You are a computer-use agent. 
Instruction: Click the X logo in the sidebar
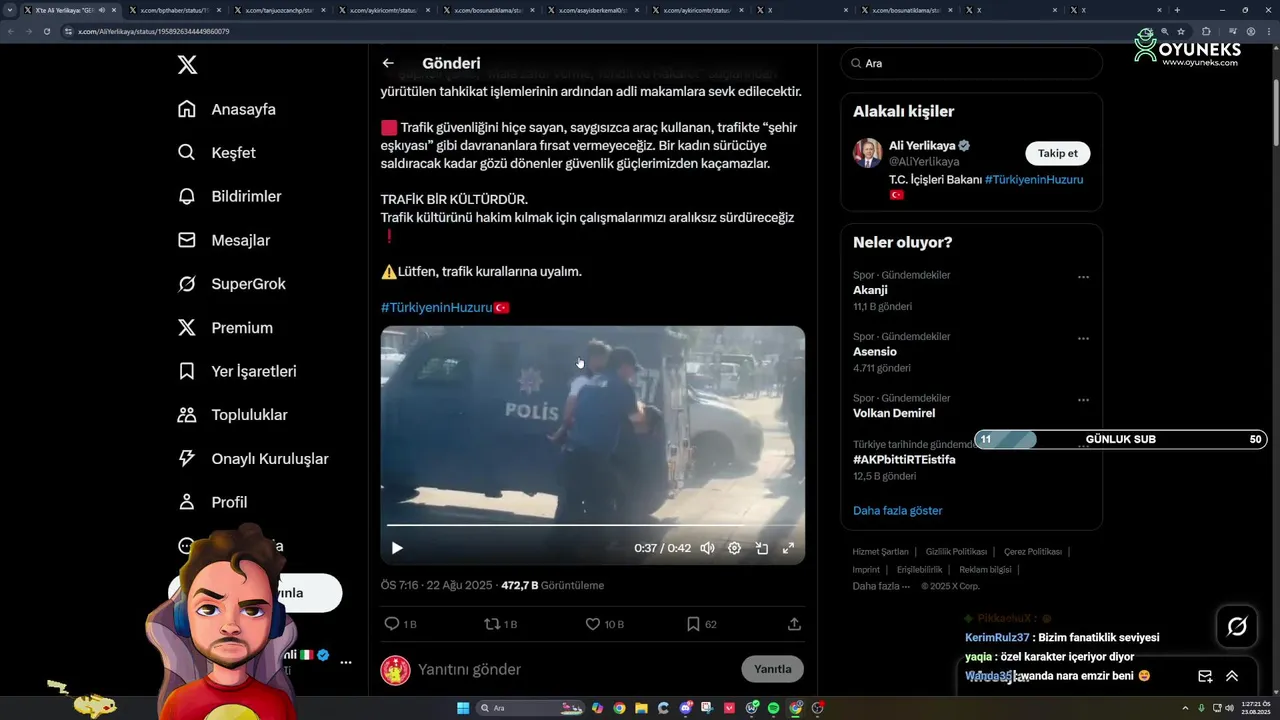coord(187,65)
